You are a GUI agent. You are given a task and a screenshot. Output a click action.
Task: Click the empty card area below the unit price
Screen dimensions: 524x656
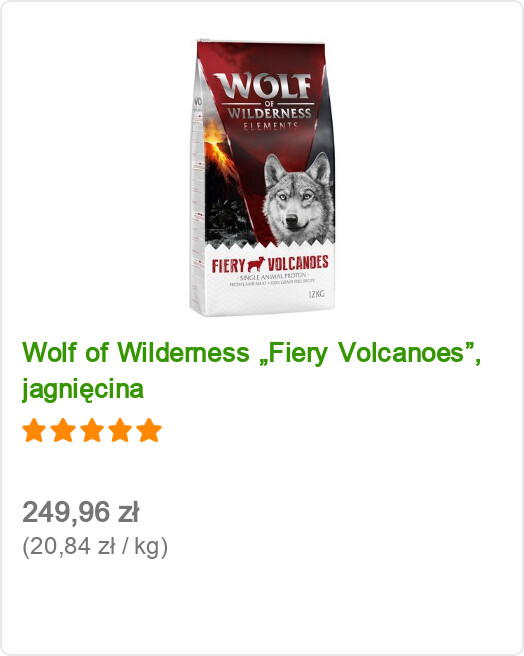(262, 607)
